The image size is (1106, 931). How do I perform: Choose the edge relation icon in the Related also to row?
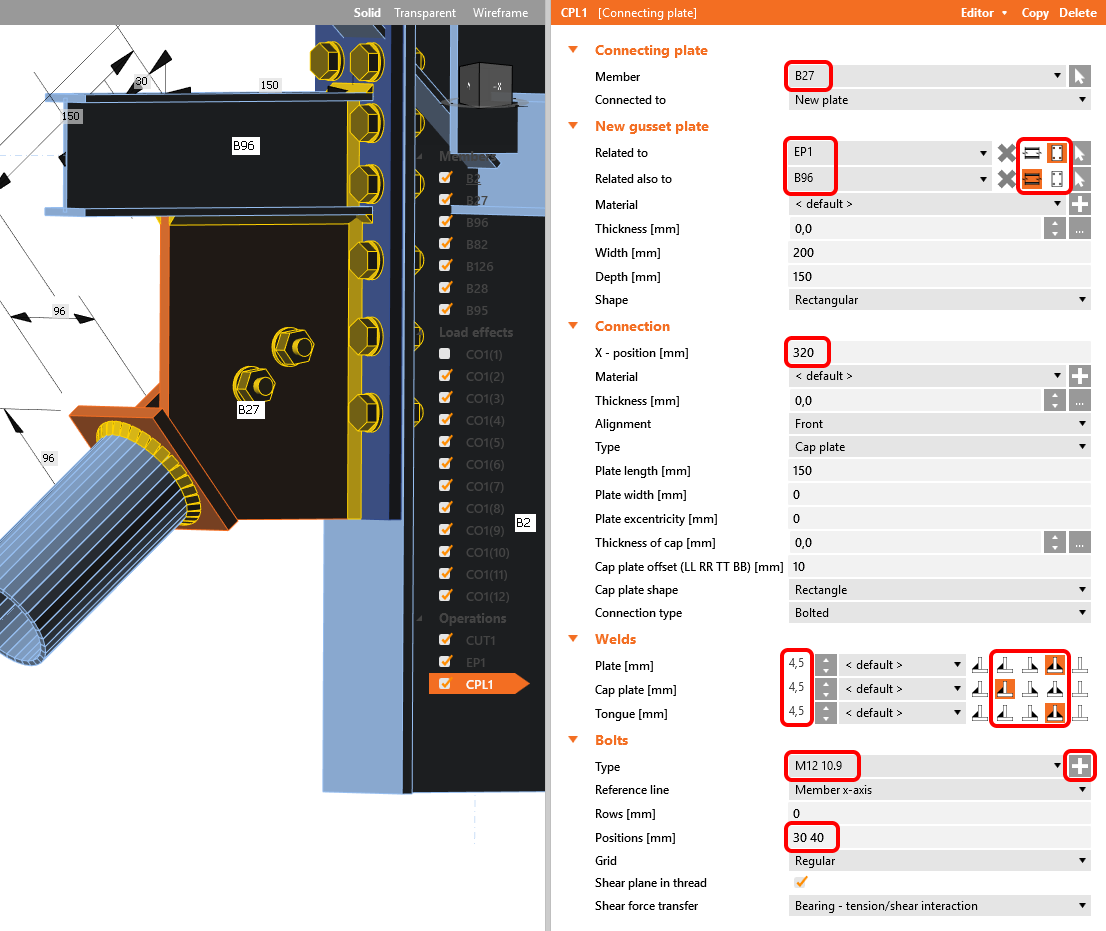tap(1032, 178)
